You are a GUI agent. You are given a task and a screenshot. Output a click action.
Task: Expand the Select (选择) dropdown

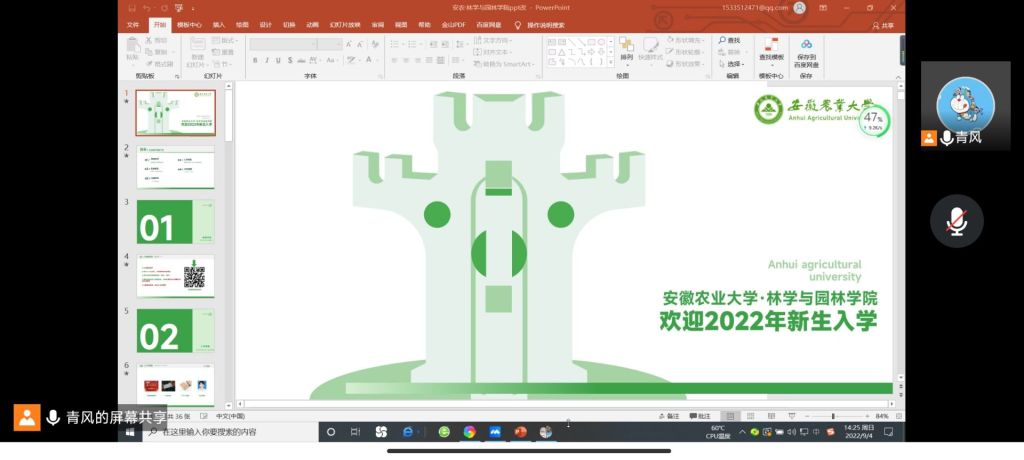733,63
